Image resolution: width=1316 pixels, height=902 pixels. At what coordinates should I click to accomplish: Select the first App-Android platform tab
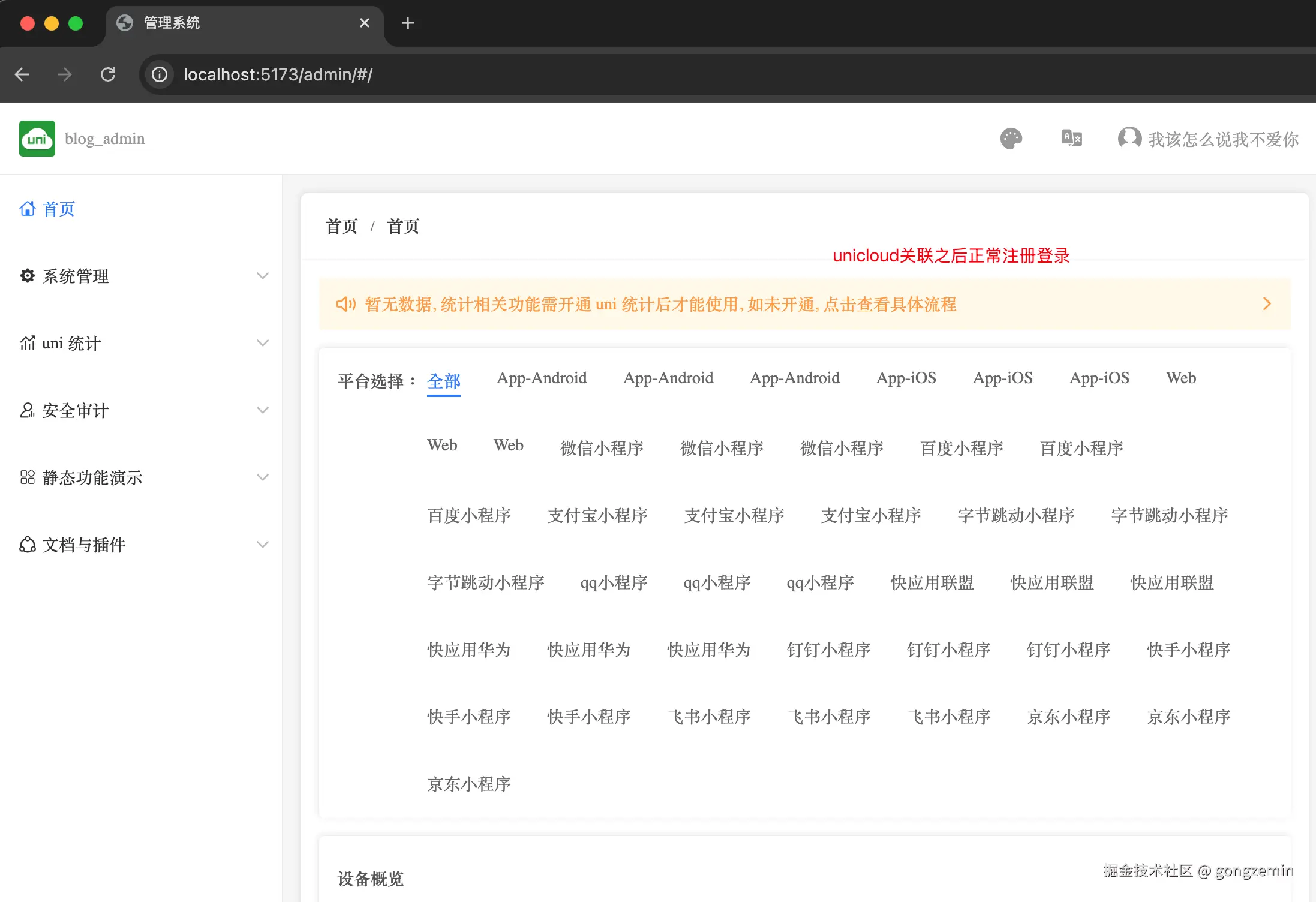[x=542, y=378]
